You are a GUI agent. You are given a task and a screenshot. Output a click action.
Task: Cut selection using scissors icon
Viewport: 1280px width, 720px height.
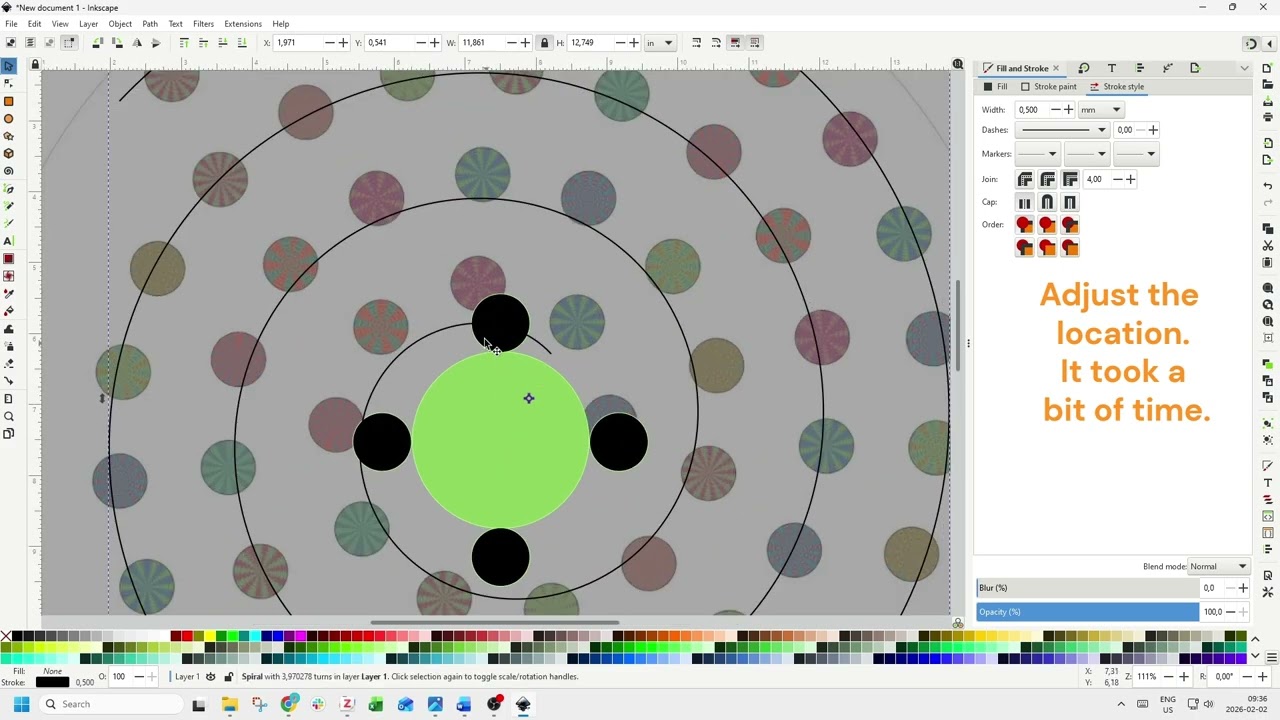coord(1268,246)
